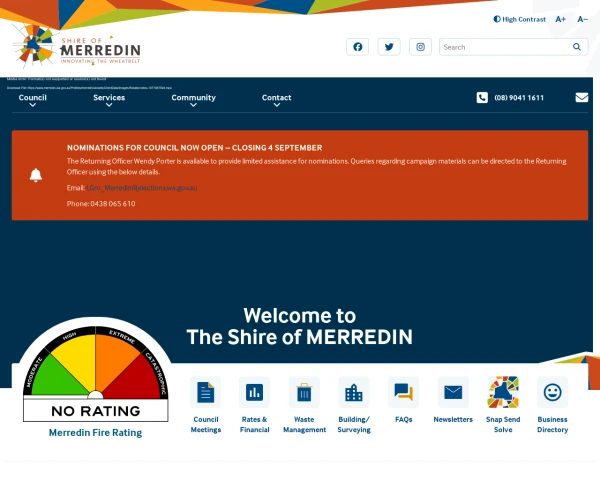
Task: Open the Newsletters envelope icon
Action: pos(453,392)
